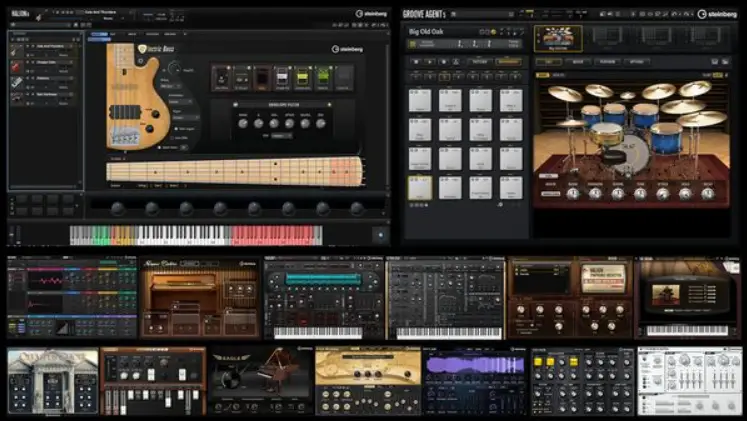
Task: Select highlighted group 3 button above pads
Action: point(444,76)
